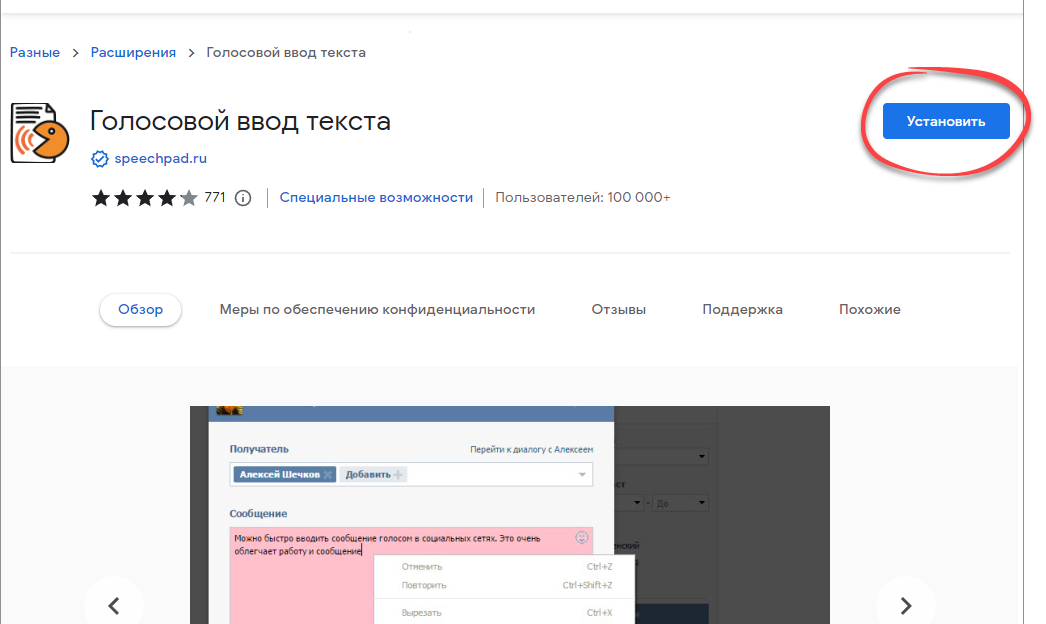Open the Разные breadcrumb link
The width and height of the screenshot is (1046, 624).
point(35,53)
